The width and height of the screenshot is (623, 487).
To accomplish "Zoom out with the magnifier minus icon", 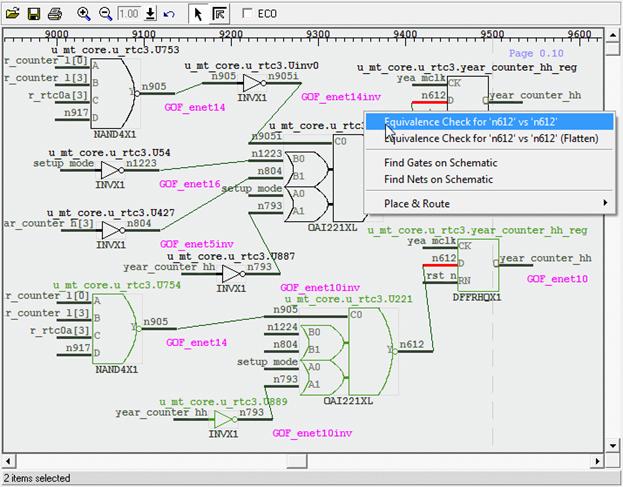I will click(105, 13).
